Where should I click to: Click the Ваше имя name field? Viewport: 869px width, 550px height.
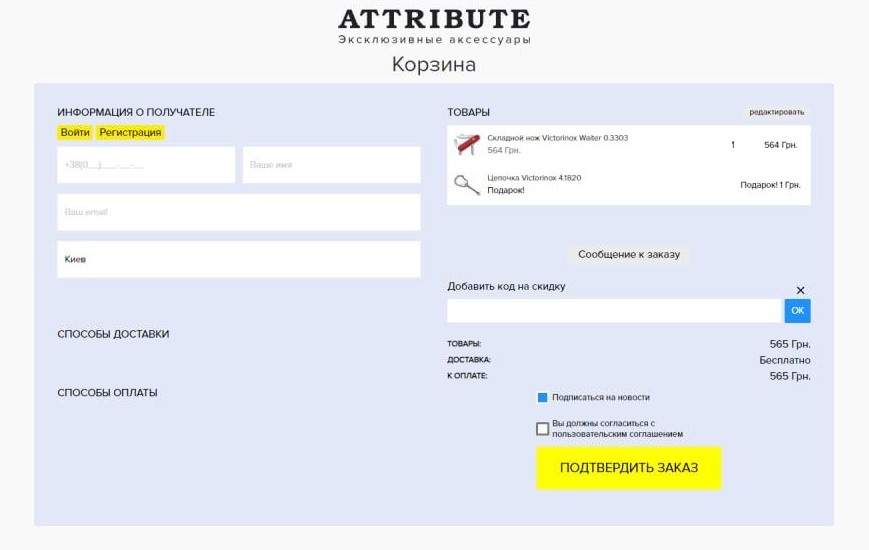[x=331, y=165]
